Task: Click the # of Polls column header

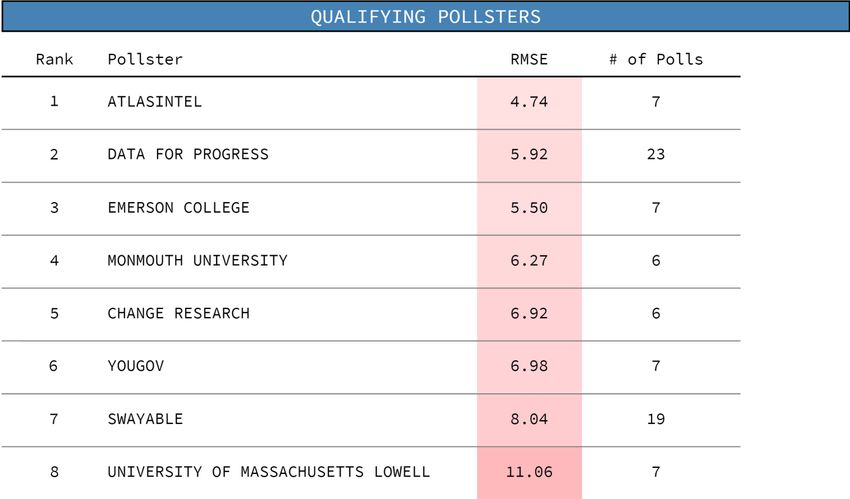Action: tap(656, 59)
